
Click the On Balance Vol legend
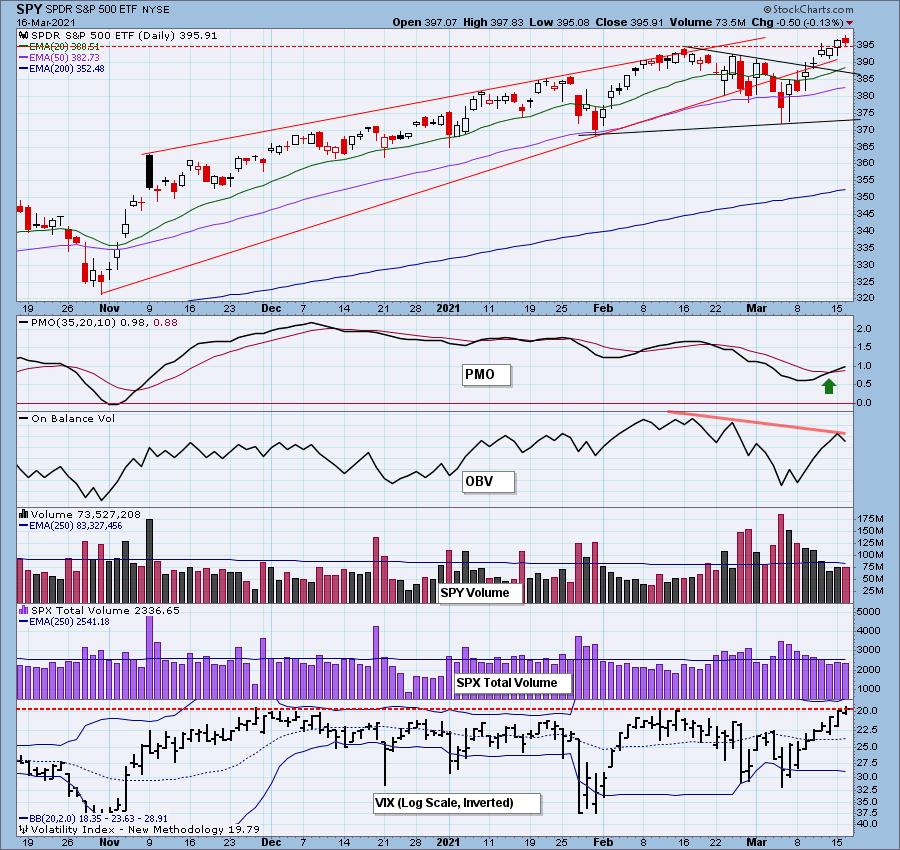(x=68, y=418)
